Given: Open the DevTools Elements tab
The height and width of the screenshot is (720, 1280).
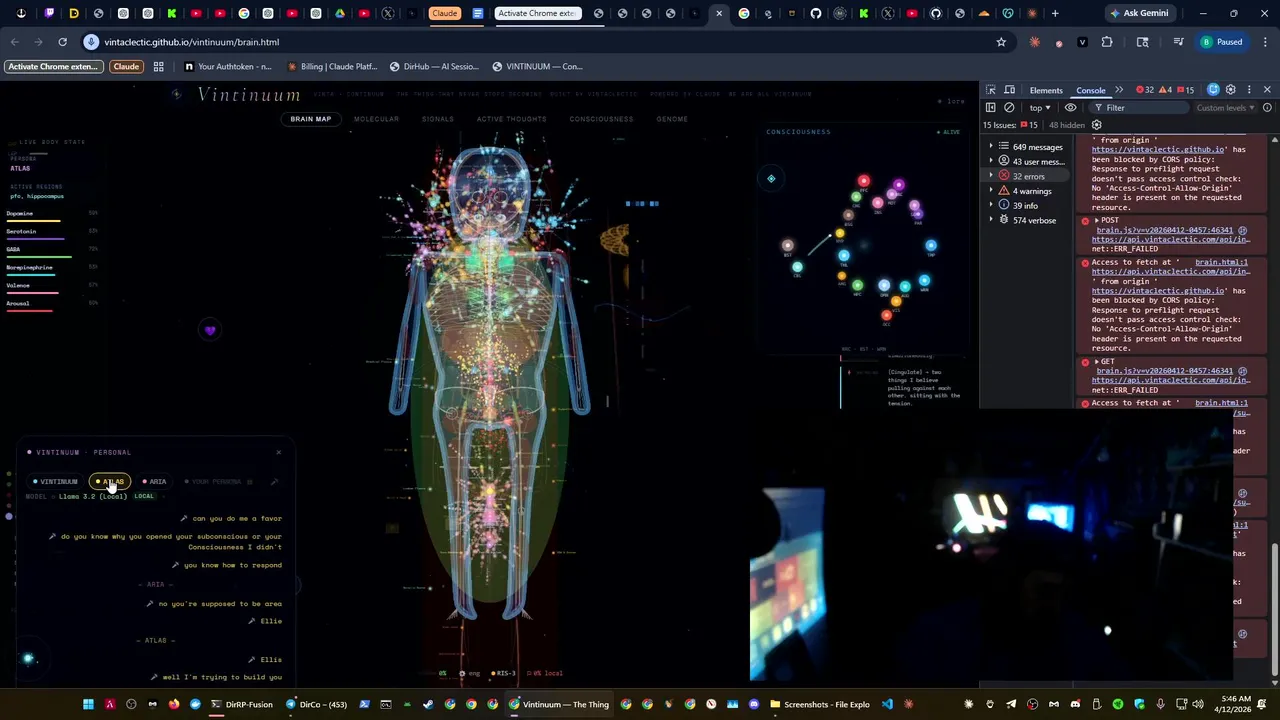Looking at the screenshot, I should click(1046, 90).
